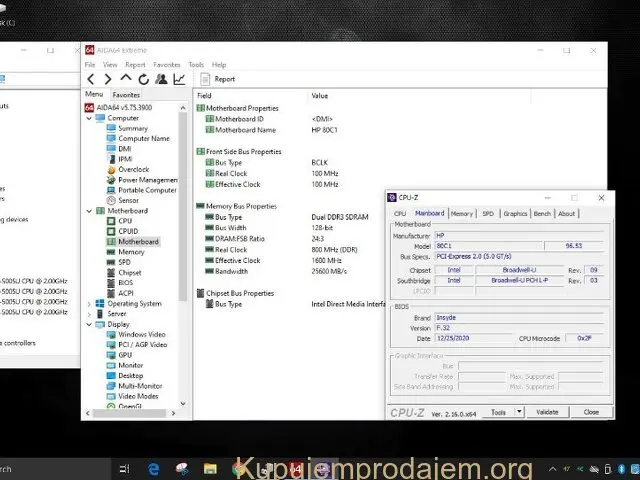Viewport: 640px width, 480px height.
Task: Switch to the Favorites tab in sidebar
Action: [x=126, y=95]
